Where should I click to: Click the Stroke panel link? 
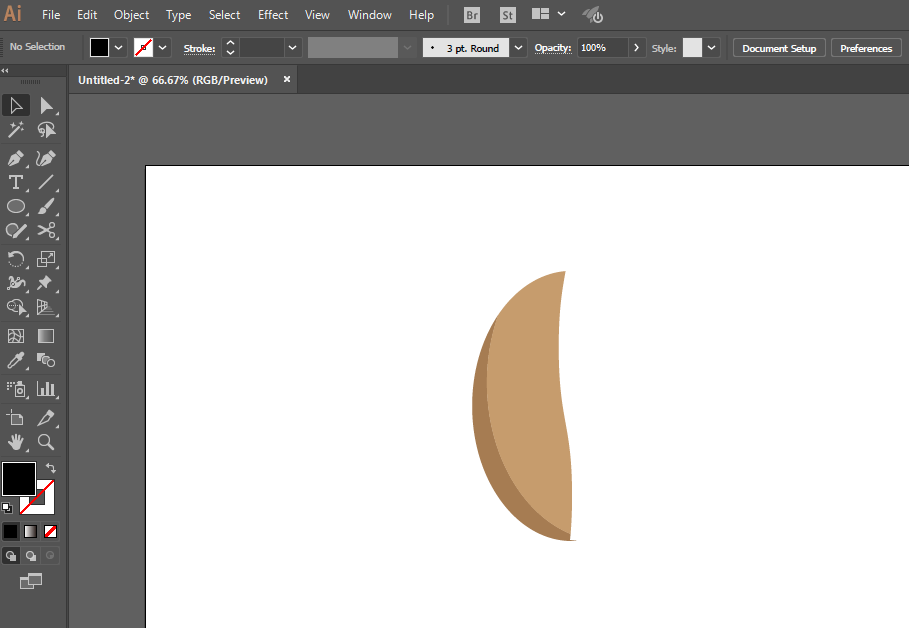tap(199, 49)
